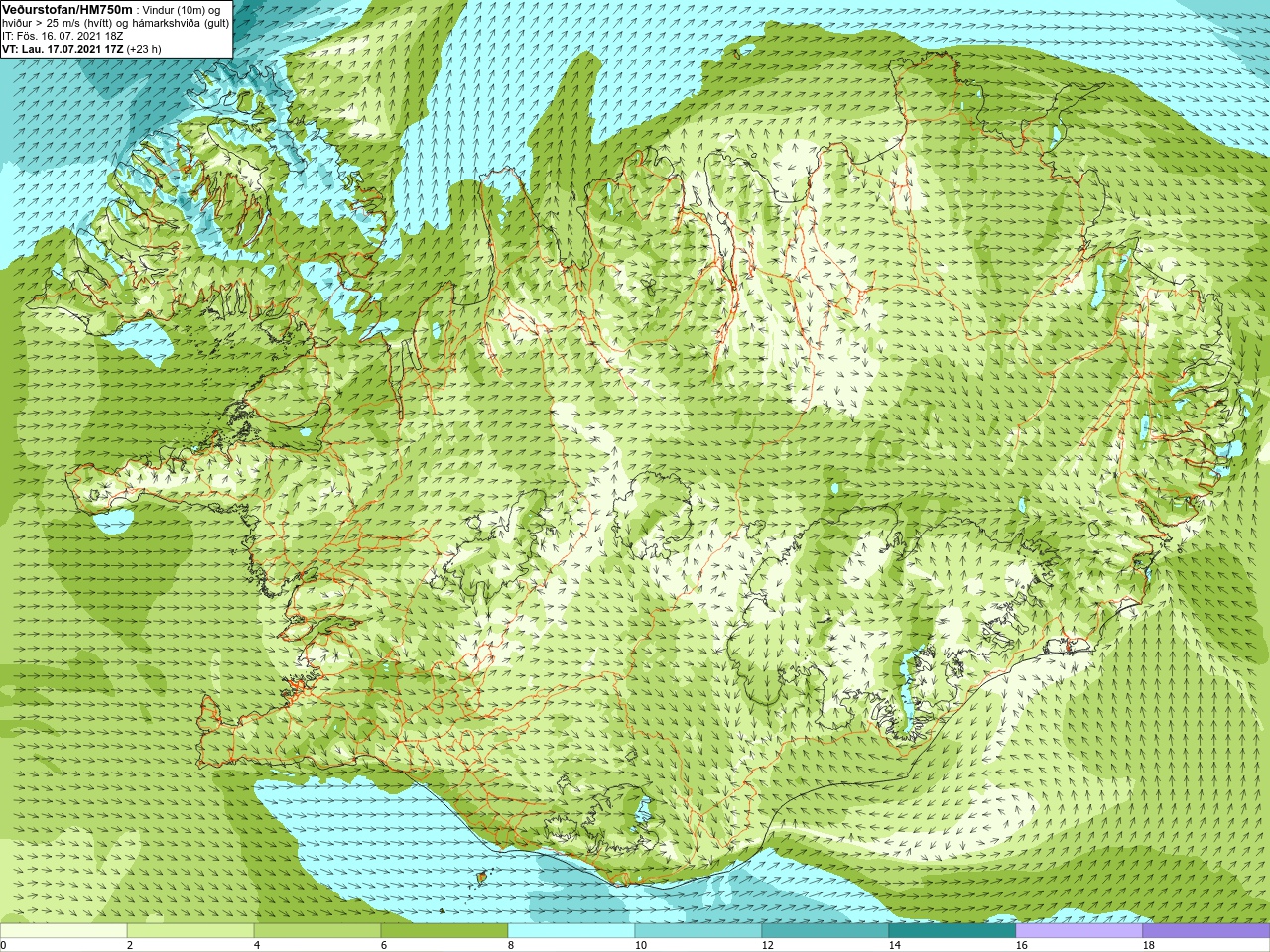The image size is (1270, 952).
Task: Click the '4' label on the wind scale
Action: (x=257, y=945)
